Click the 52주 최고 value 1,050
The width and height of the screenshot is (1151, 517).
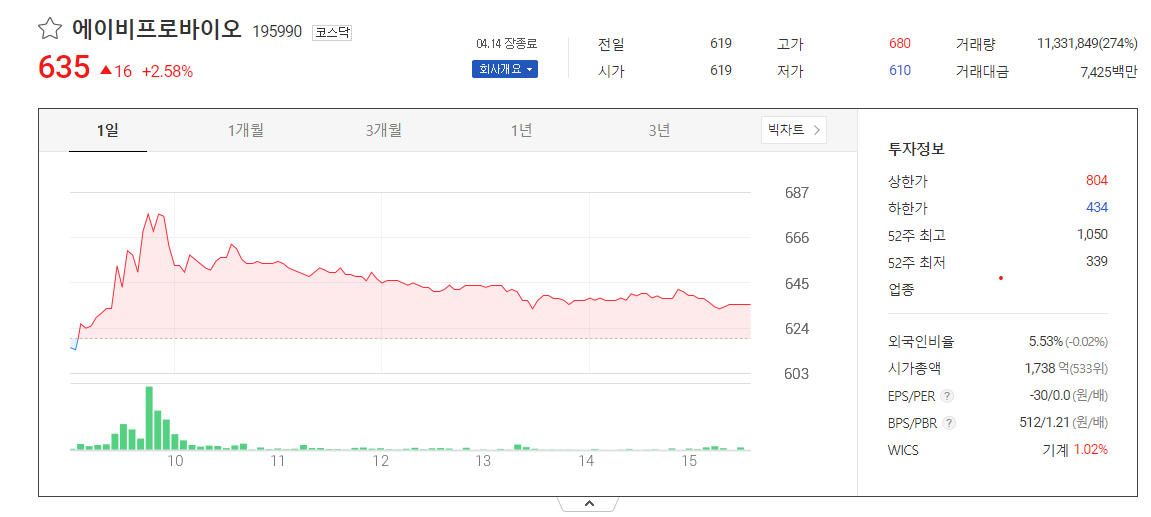1092,234
